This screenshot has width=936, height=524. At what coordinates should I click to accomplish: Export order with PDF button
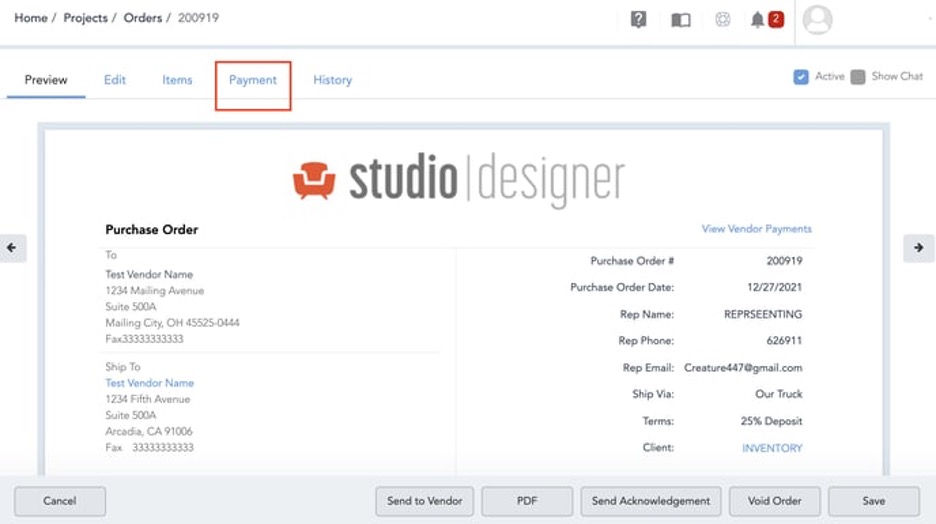pyautogui.click(x=527, y=501)
